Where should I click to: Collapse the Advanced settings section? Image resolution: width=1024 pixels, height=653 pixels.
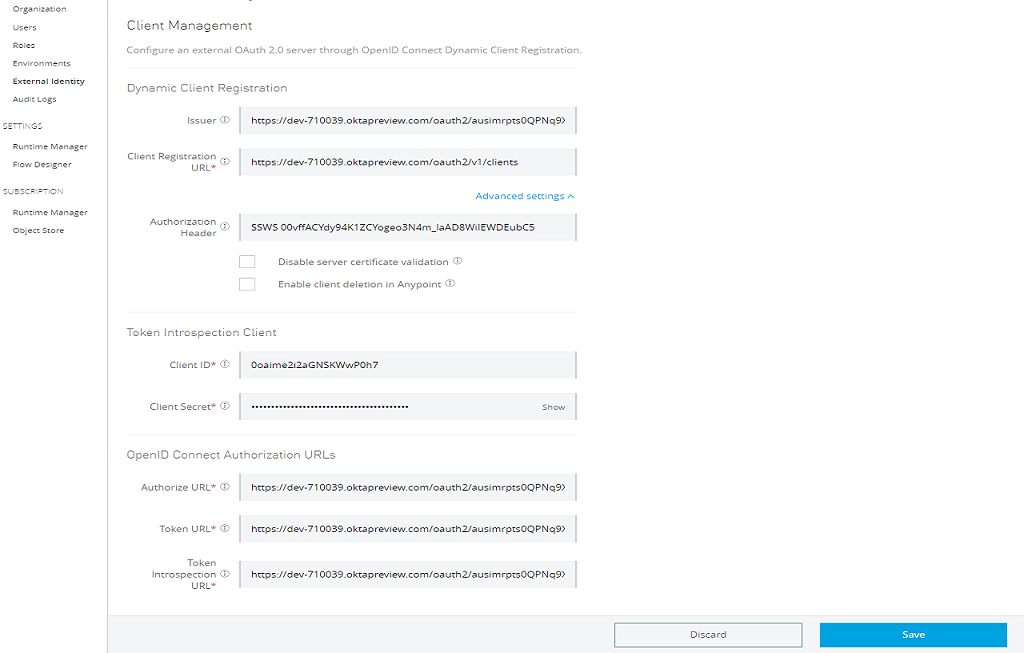525,196
